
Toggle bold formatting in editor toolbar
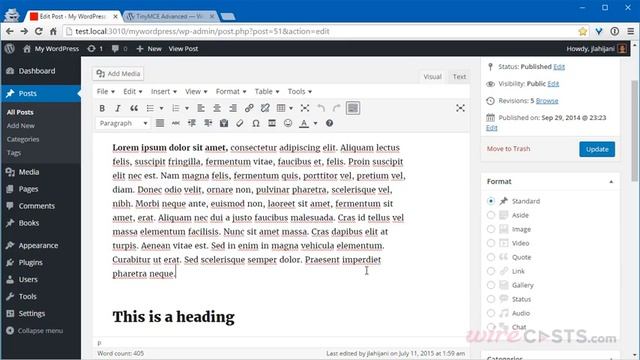102,108
